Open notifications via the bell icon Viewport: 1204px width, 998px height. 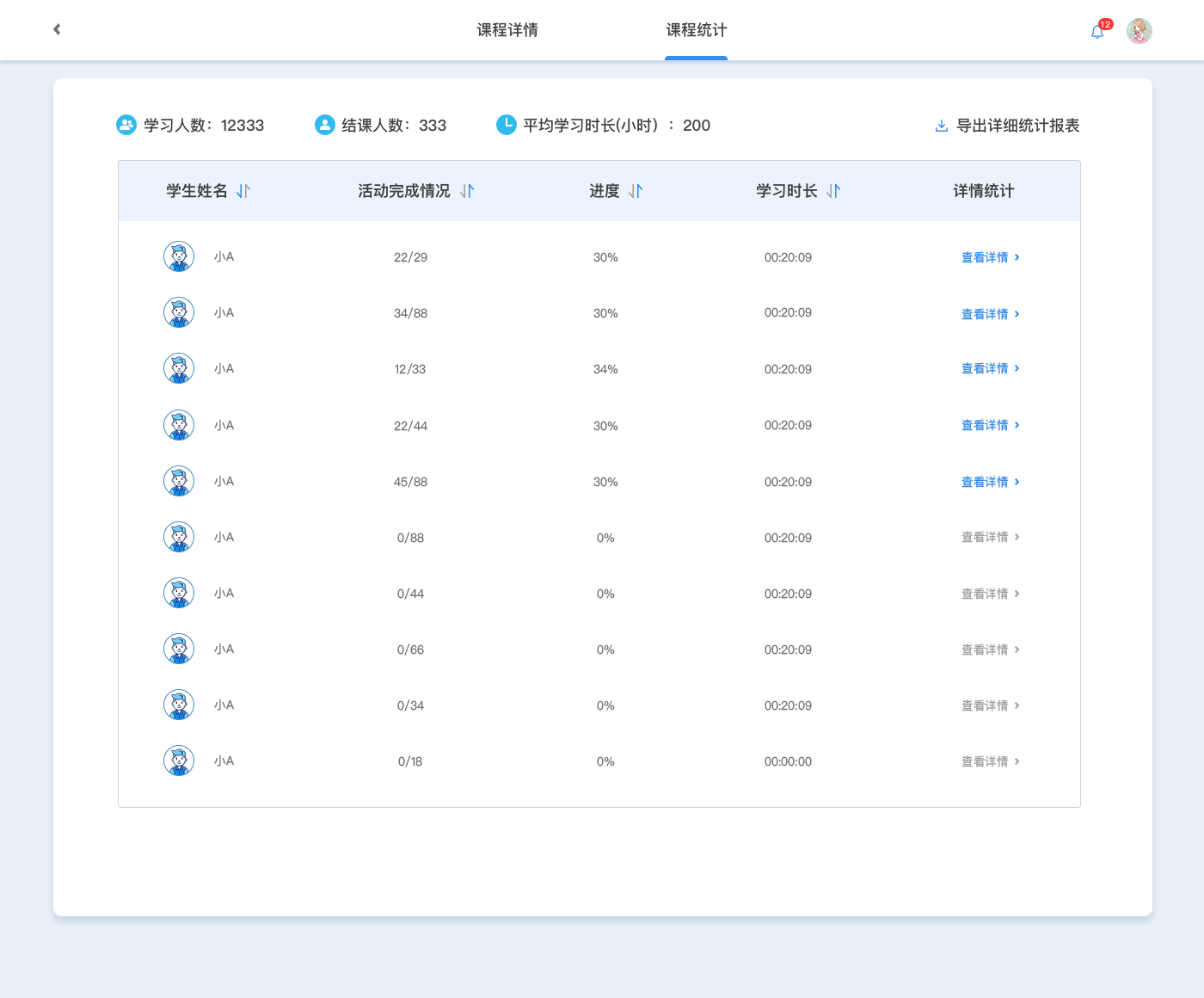(1097, 32)
